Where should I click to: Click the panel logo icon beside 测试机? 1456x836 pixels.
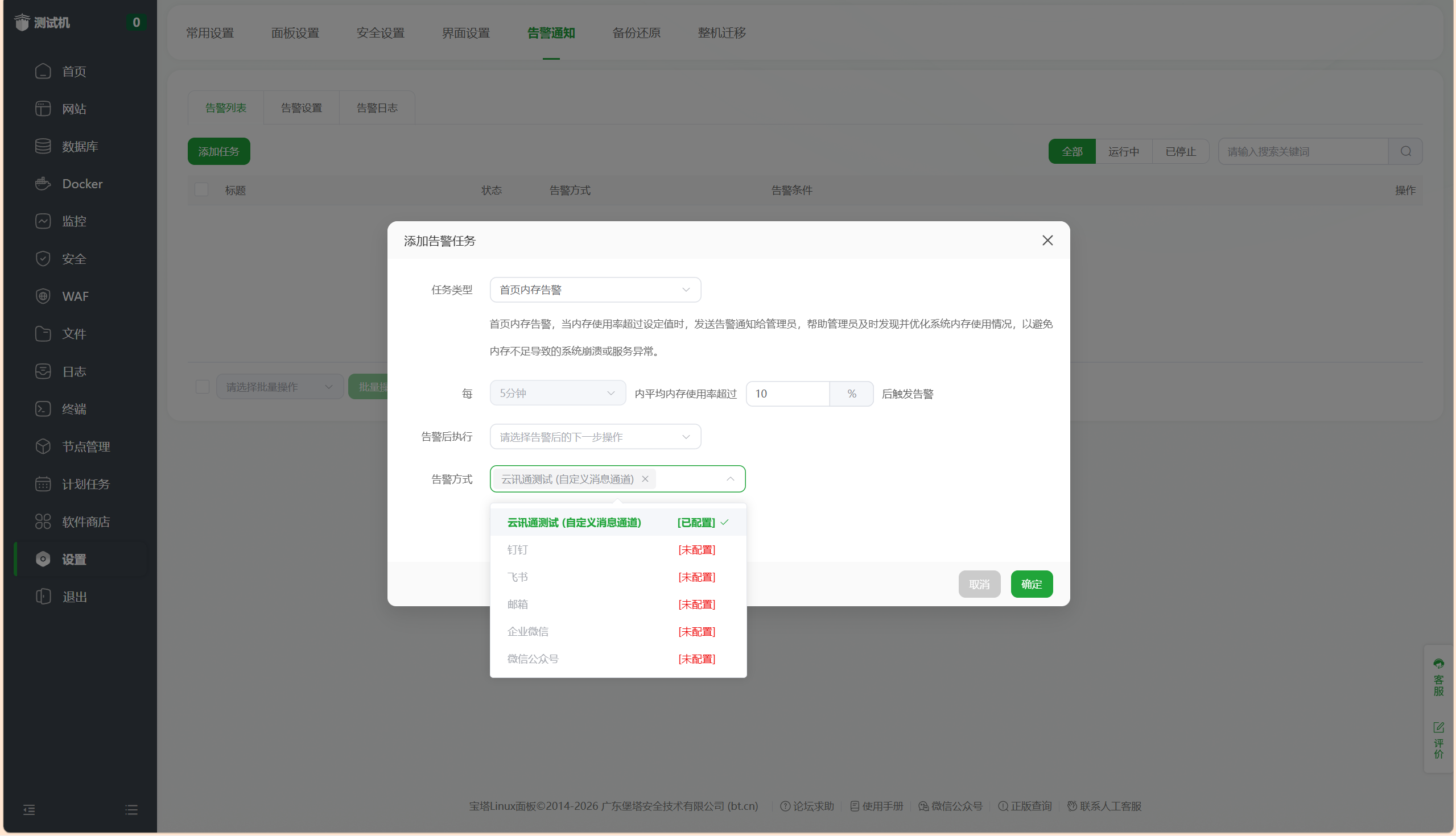point(22,22)
